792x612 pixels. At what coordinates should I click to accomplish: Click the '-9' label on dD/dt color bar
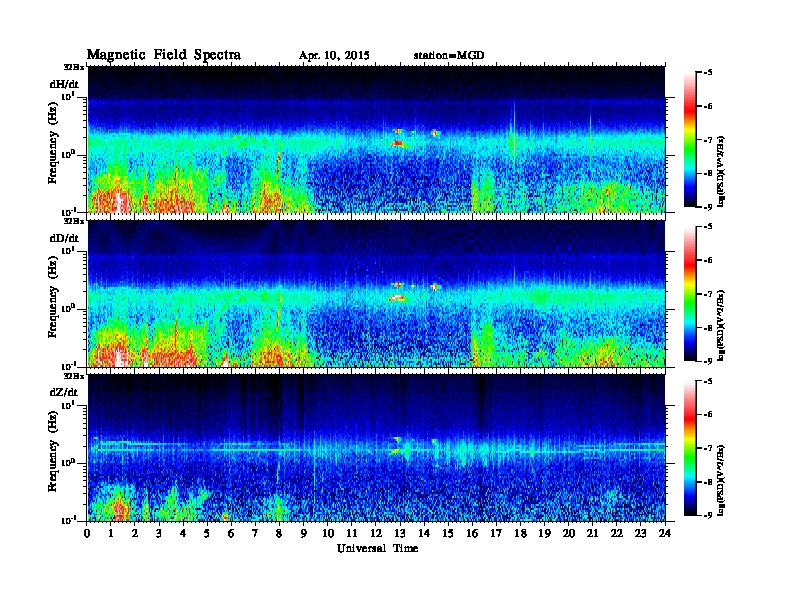click(x=708, y=361)
